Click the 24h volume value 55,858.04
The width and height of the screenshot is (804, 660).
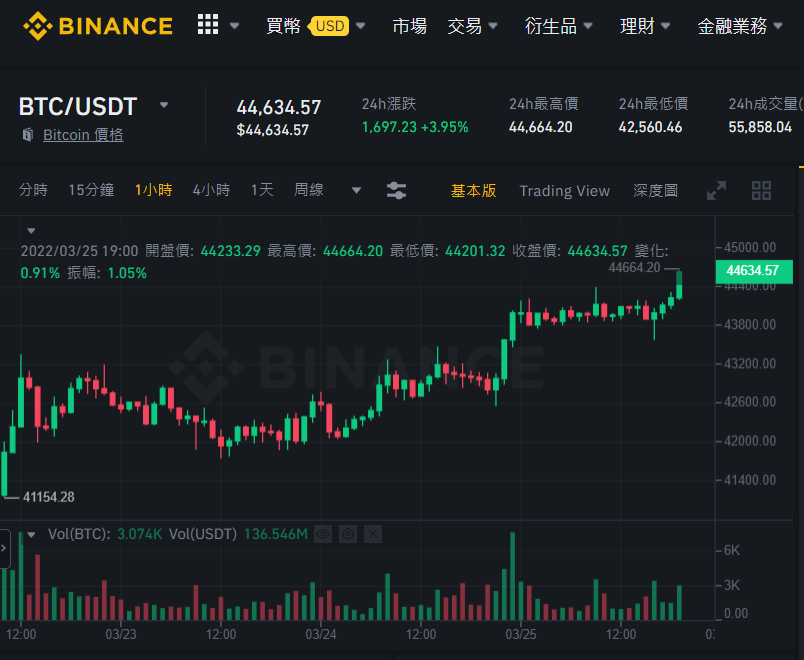point(760,127)
